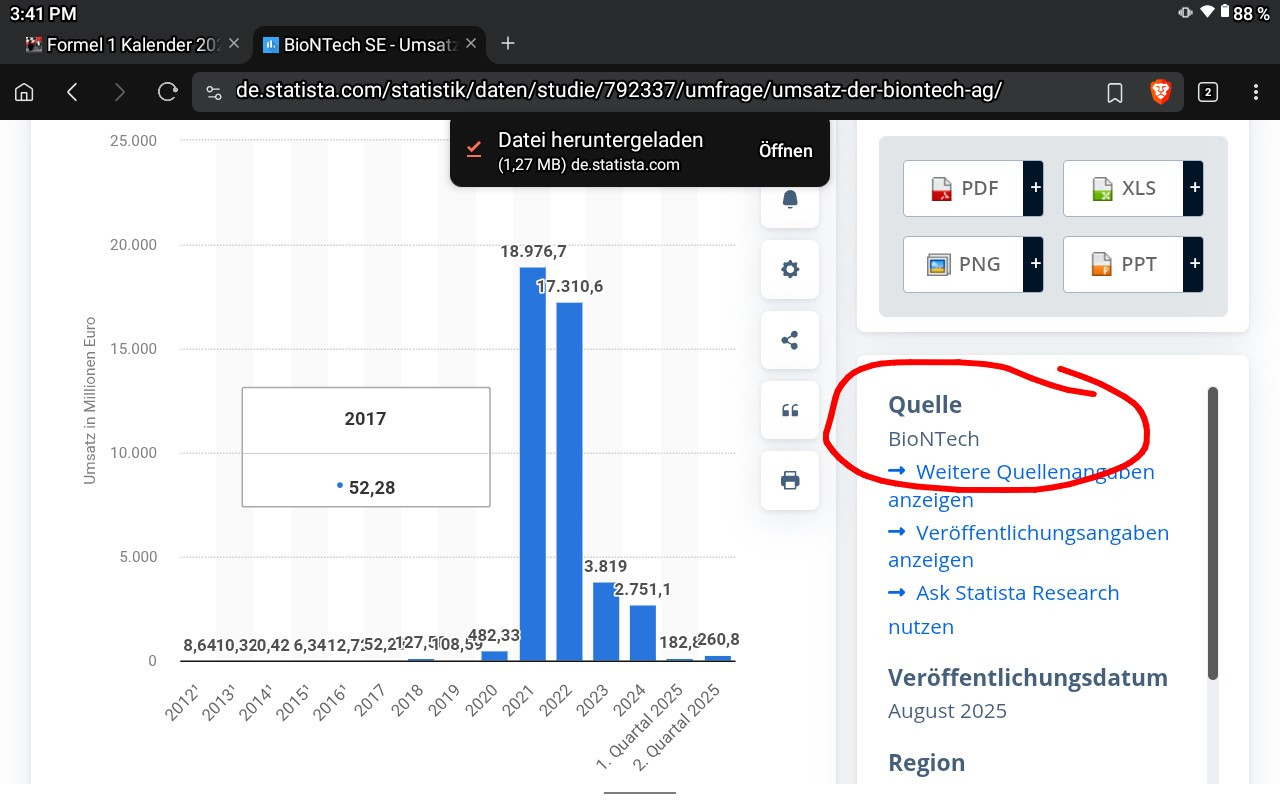The image size is (1280, 800).
Task: Tap Öffnen to open downloaded file
Action: pyautogui.click(x=785, y=151)
